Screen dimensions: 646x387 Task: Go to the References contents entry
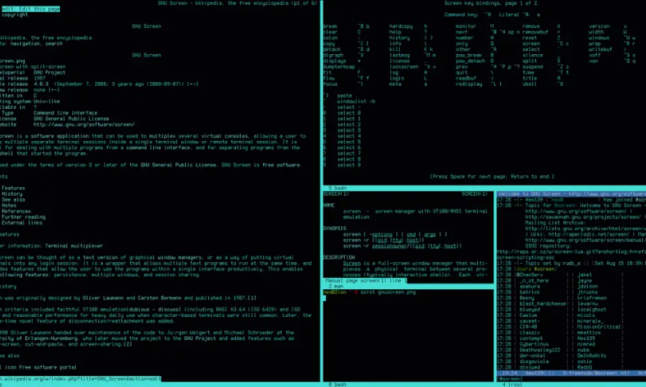(16, 211)
